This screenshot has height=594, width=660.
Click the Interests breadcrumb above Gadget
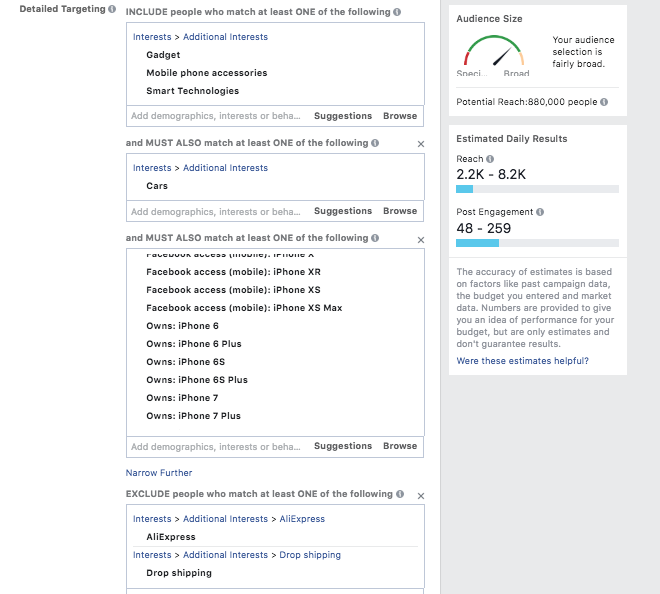click(152, 37)
